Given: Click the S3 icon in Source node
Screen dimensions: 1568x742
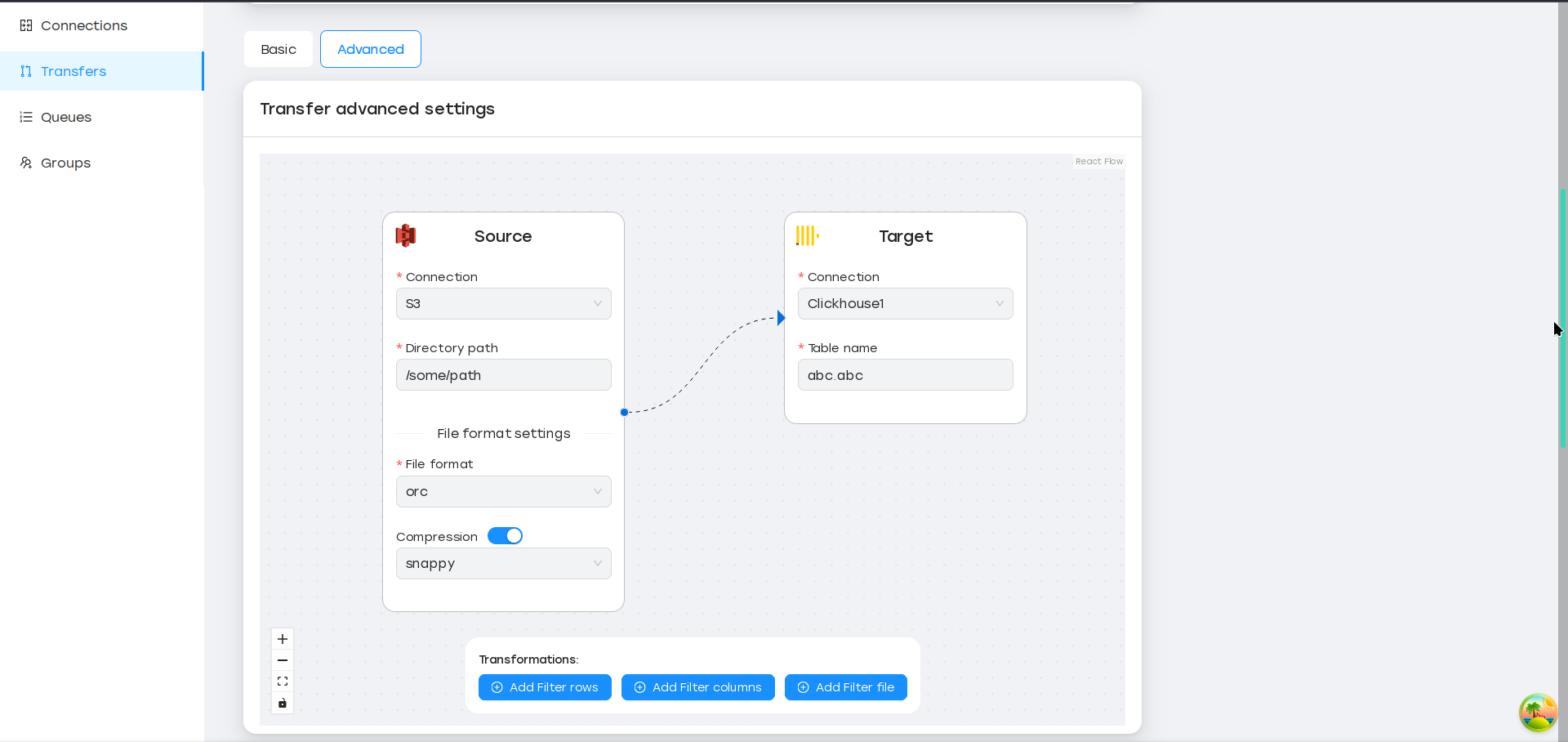Looking at the screenshot, I should click(406, 236).
